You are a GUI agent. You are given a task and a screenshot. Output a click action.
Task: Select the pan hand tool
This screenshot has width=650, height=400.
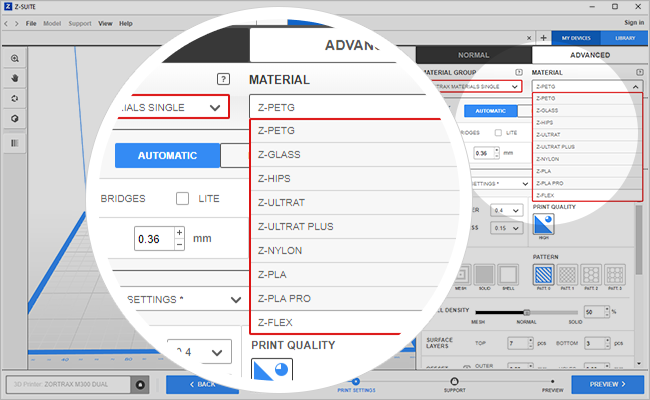coord(15,78)
